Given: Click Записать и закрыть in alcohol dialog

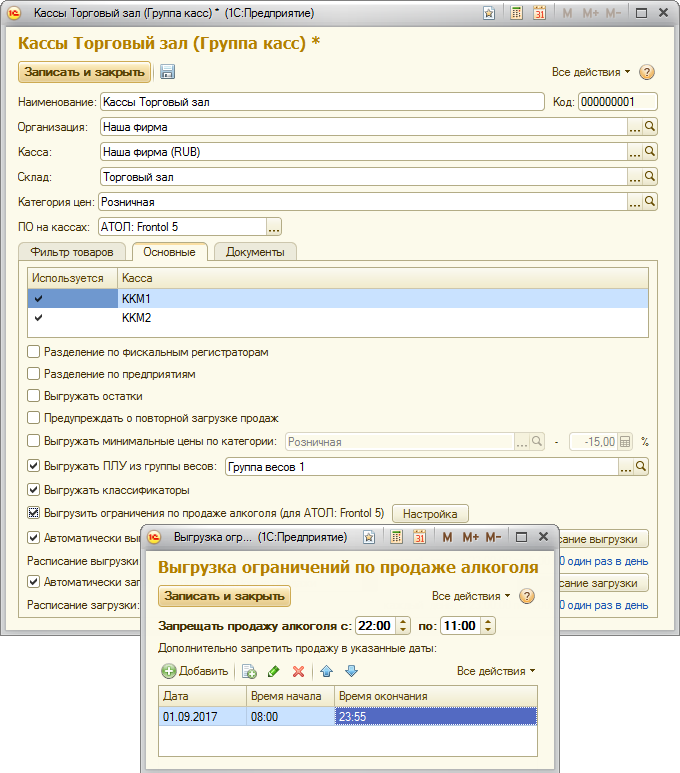Looking at the screenshot, I should (x=224, y=596).
